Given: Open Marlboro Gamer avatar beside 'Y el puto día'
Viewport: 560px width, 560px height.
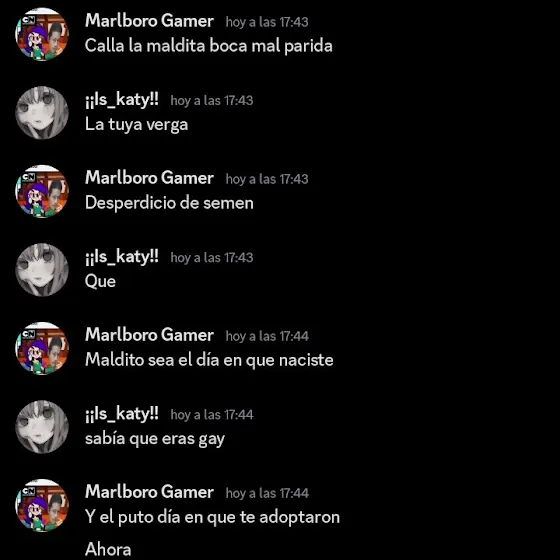Looking at the screenshot, I should pos(42,506).
